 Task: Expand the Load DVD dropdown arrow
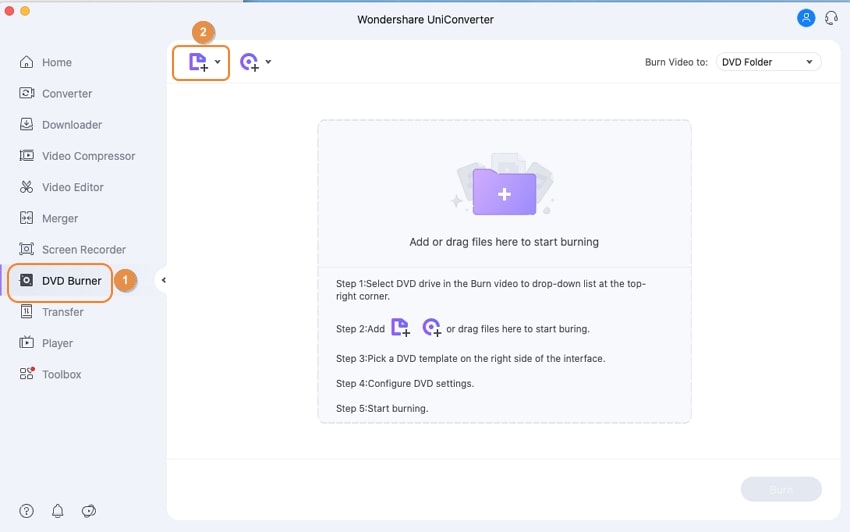point(268,62)
